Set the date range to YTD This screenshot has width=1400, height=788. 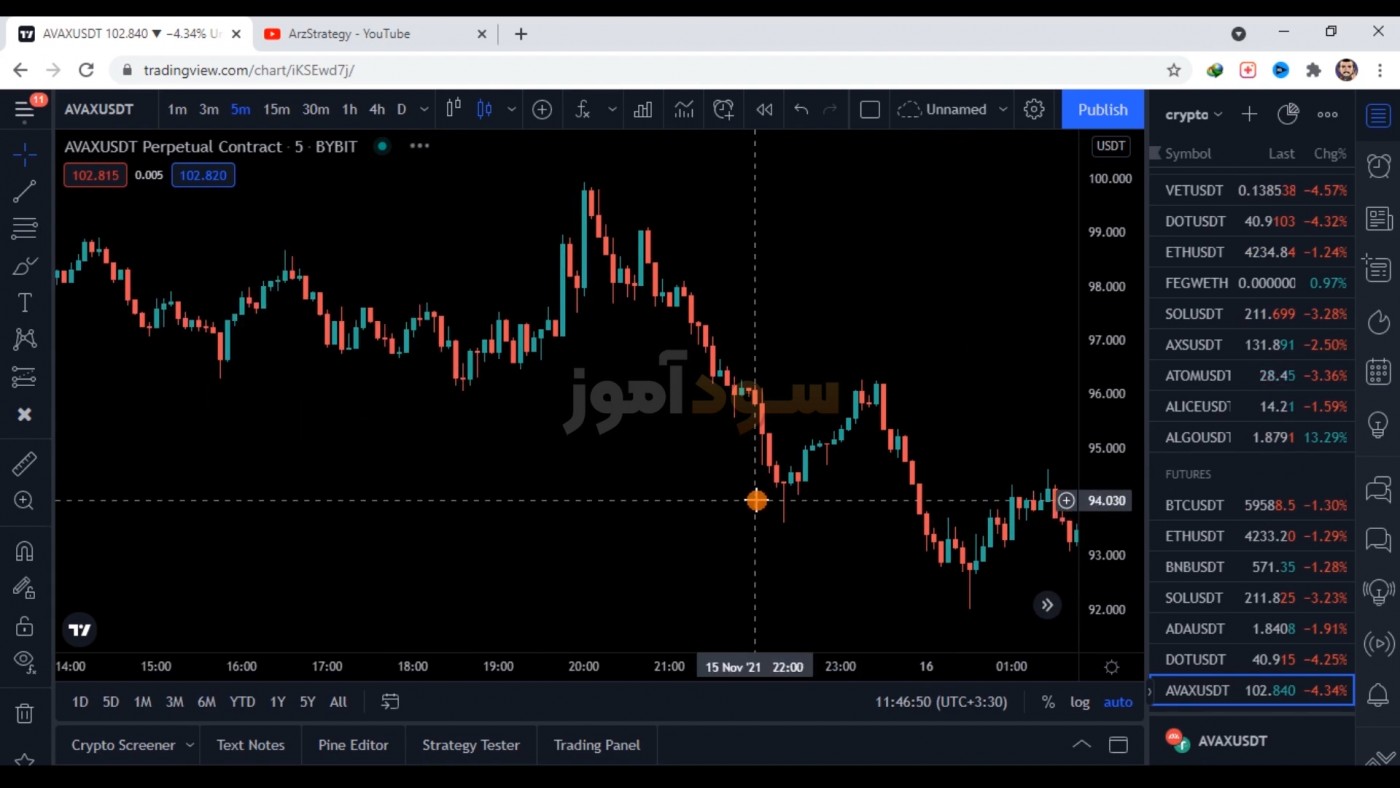[242, 702]
